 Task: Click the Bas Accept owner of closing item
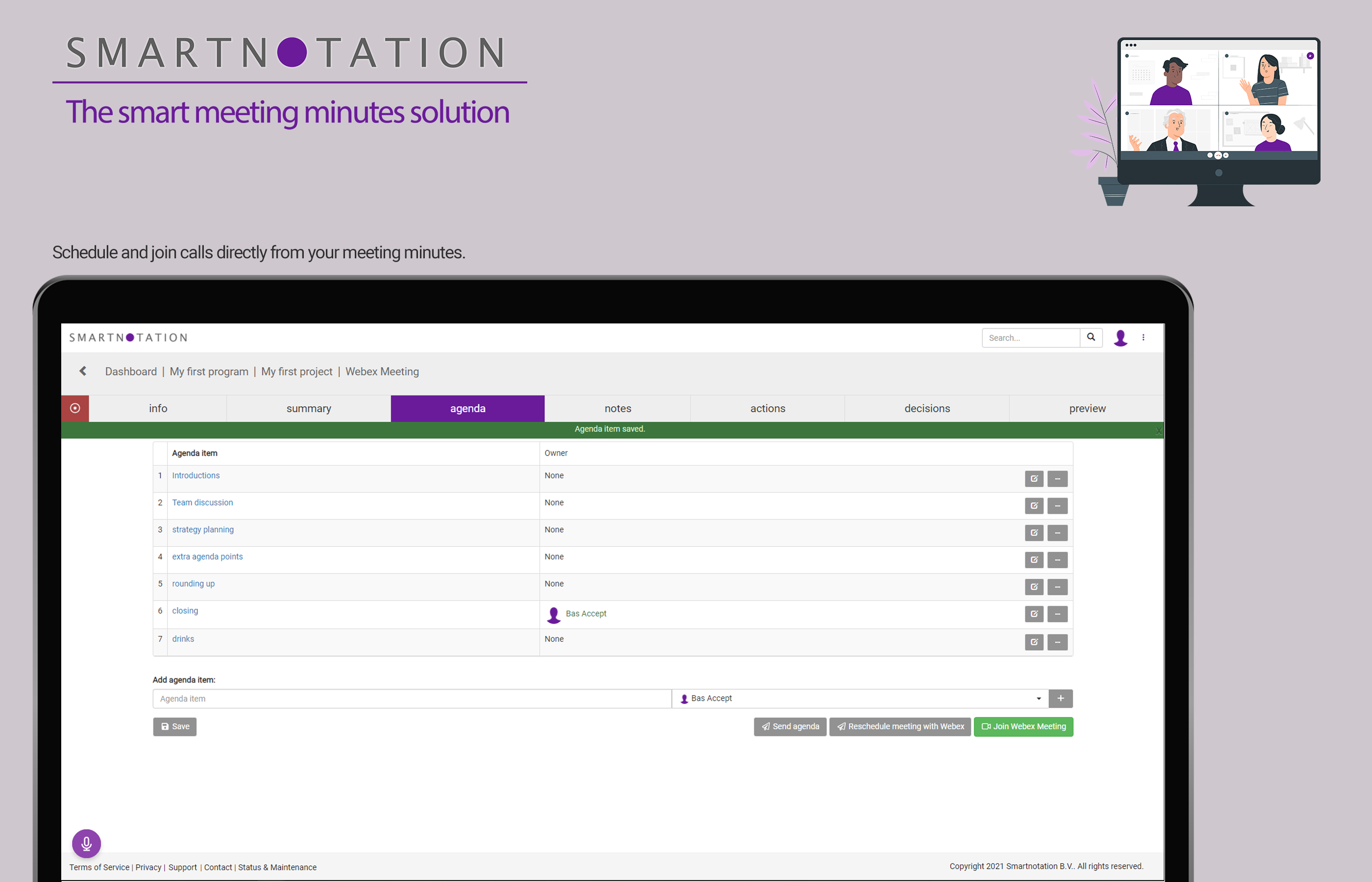(586, 613)
